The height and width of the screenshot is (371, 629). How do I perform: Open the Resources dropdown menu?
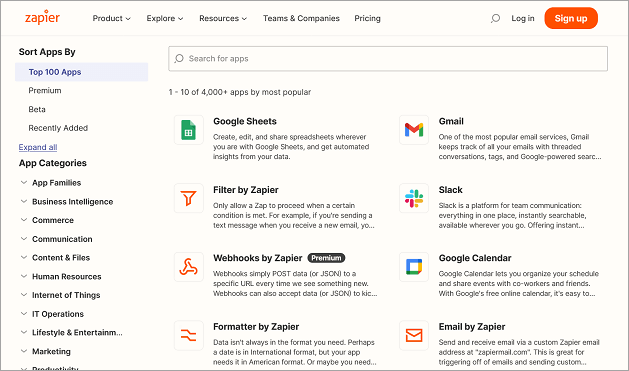[223, 18]
